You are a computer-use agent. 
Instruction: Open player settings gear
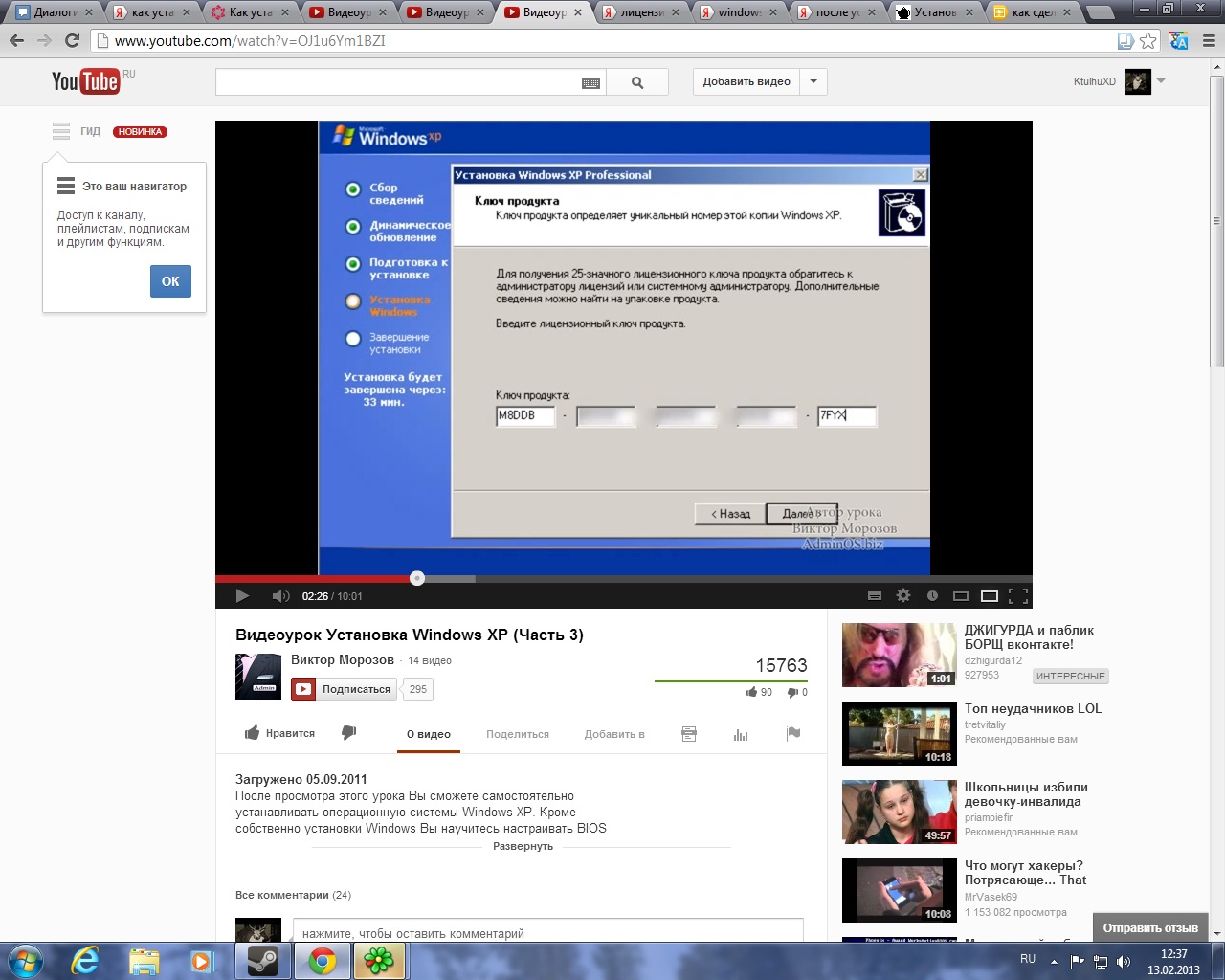(902, 595)
